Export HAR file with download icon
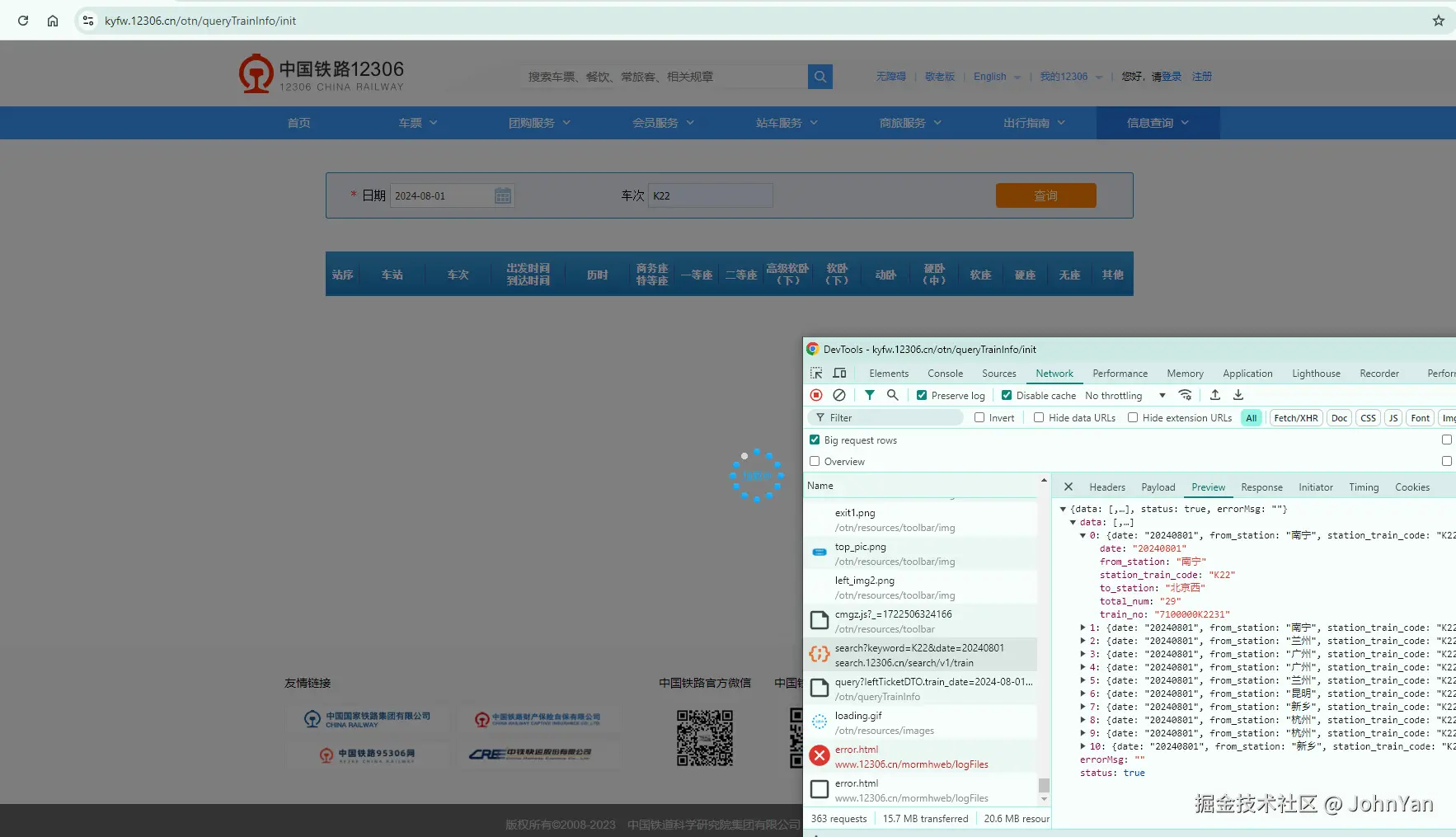Image resolution: width=1456 pixels, height=837 pixels. [1238, 395]
